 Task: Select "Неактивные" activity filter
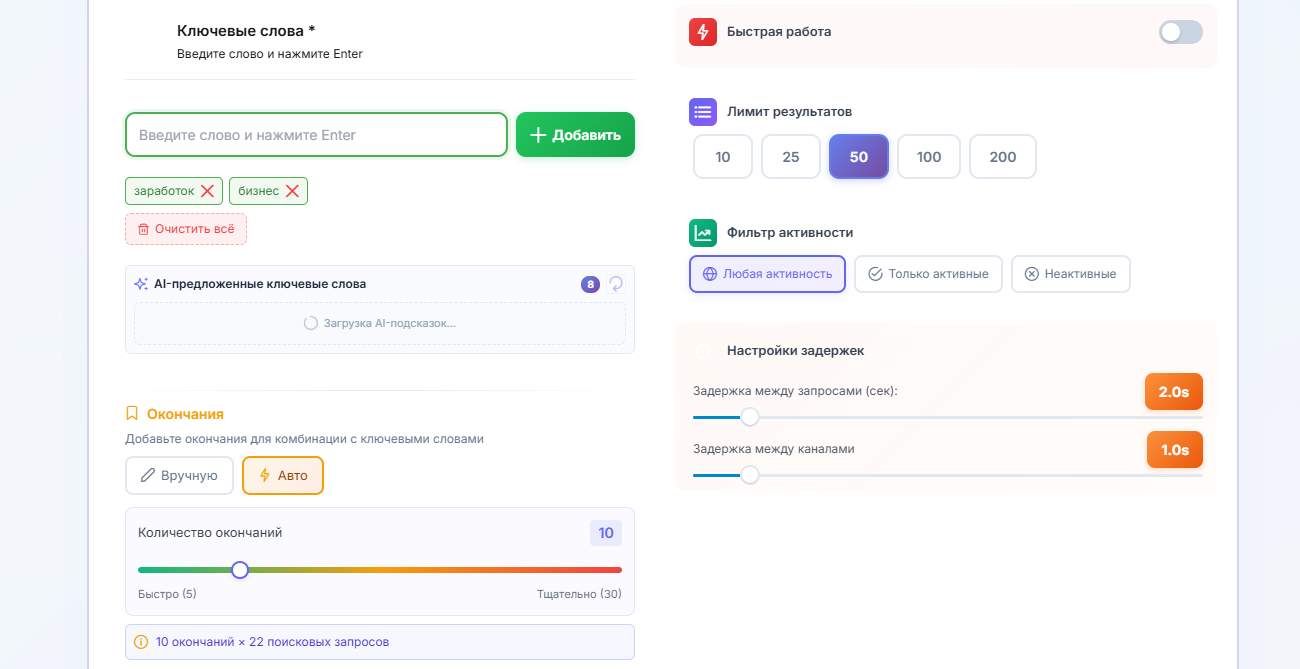[x=1070, y=274]
